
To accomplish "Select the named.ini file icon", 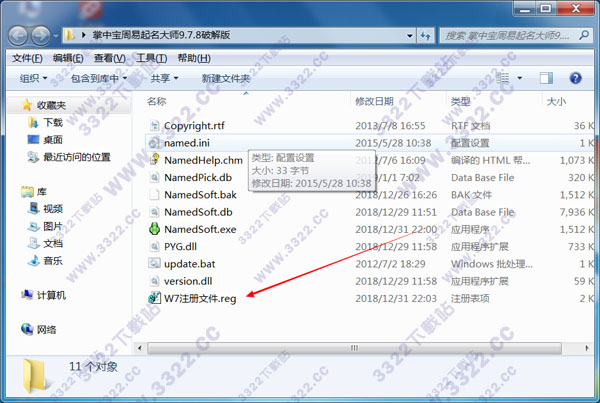I will 154,143.
